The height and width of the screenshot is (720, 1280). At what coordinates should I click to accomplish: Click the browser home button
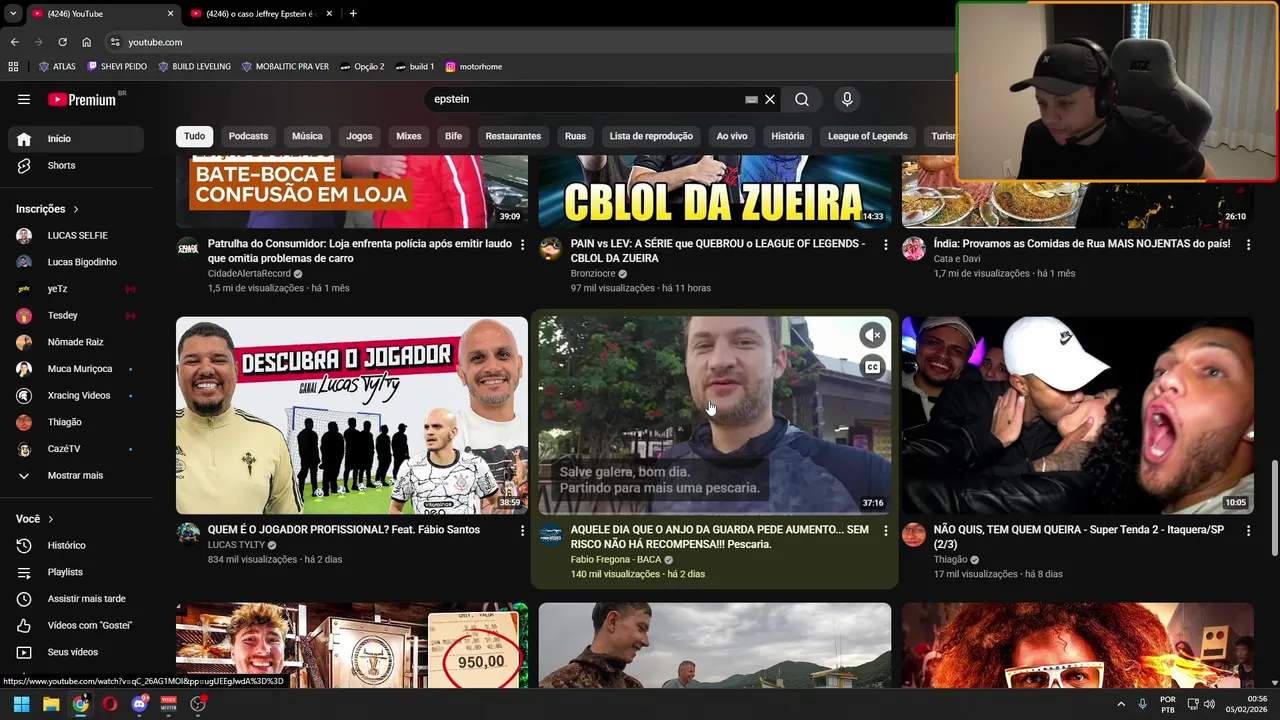(86, 42)
